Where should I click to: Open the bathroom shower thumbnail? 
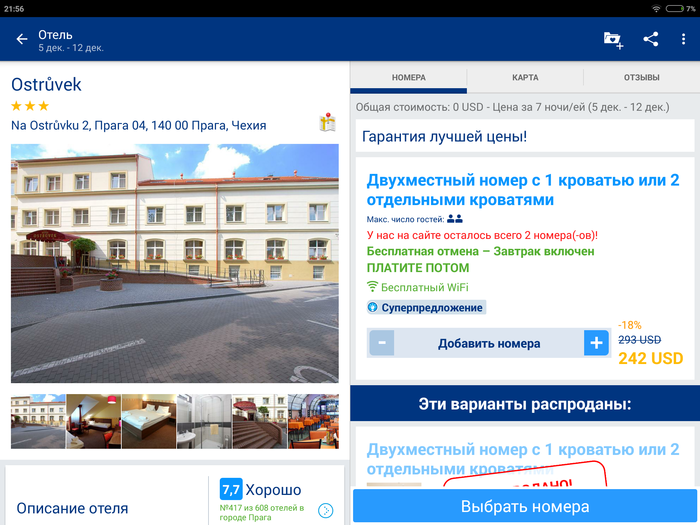[204, 421]
